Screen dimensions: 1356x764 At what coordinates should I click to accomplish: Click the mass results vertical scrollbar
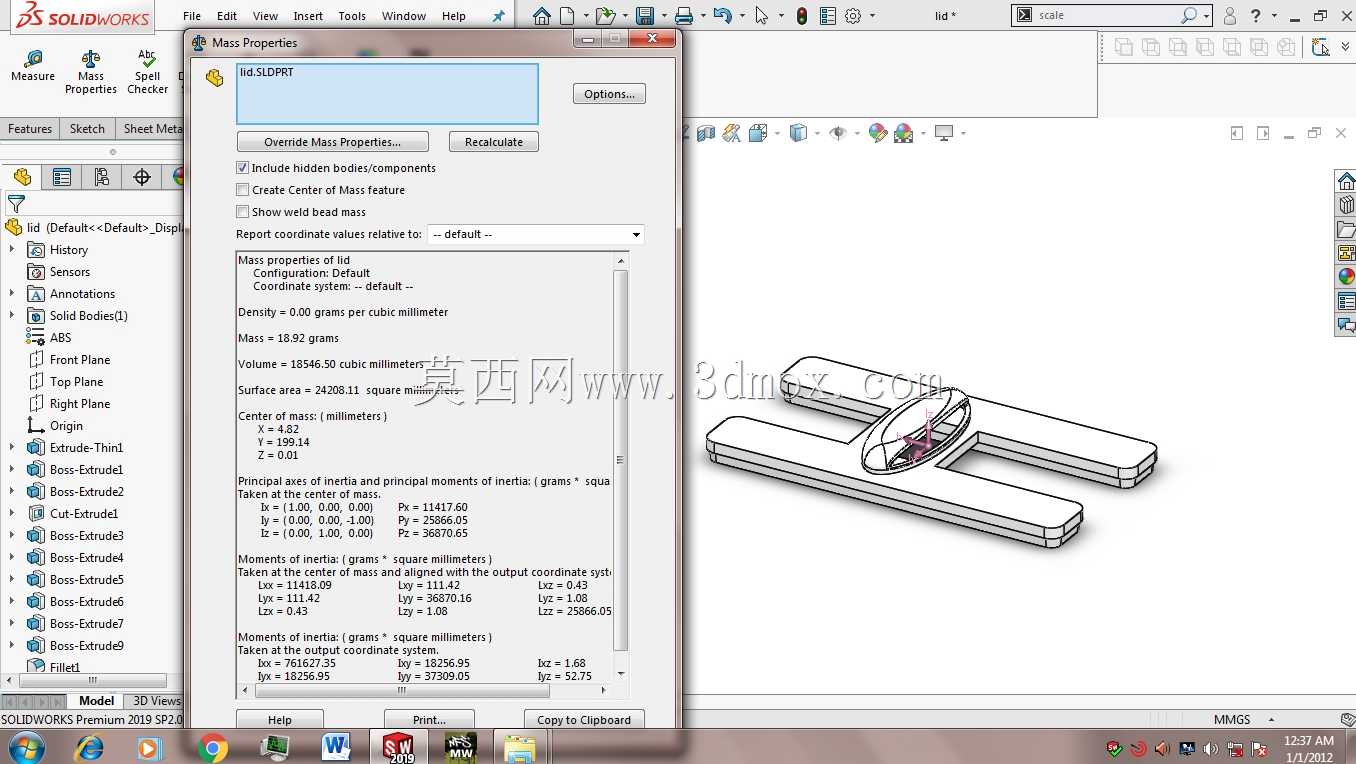point(620,461)
